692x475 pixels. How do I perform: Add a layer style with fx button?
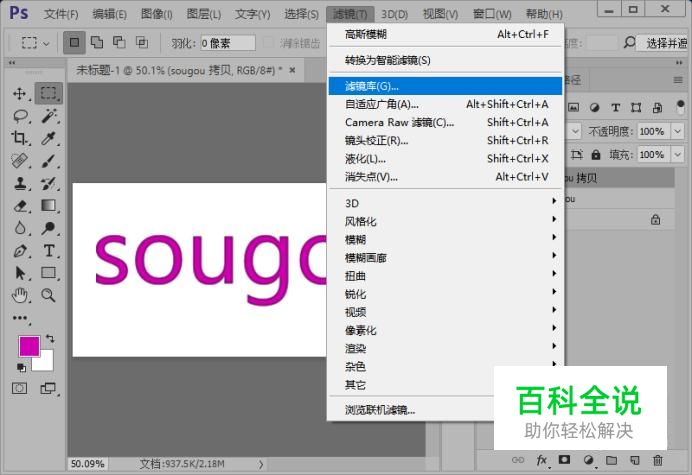pos(542,460)
